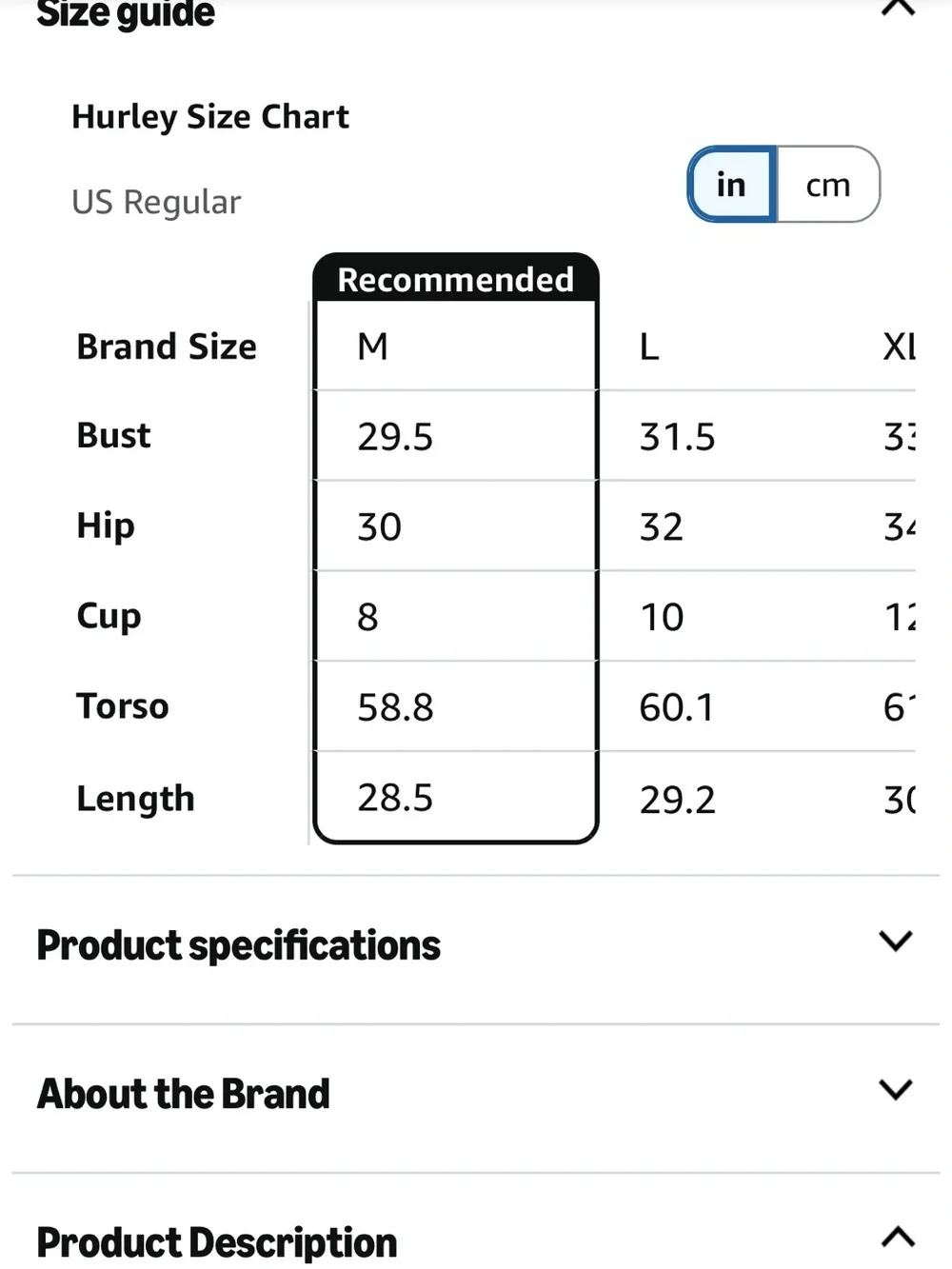Select the L size column header
Viewport: 952px width, 1269px height.
(649, 347)
